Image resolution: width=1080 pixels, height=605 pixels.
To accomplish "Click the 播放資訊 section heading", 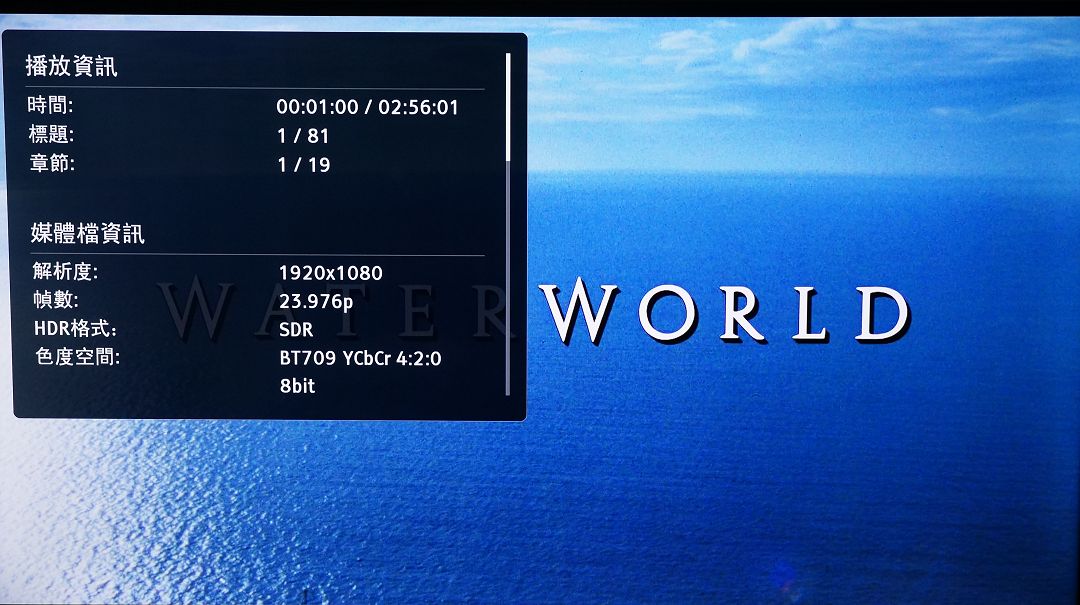I will pos(72,66).
